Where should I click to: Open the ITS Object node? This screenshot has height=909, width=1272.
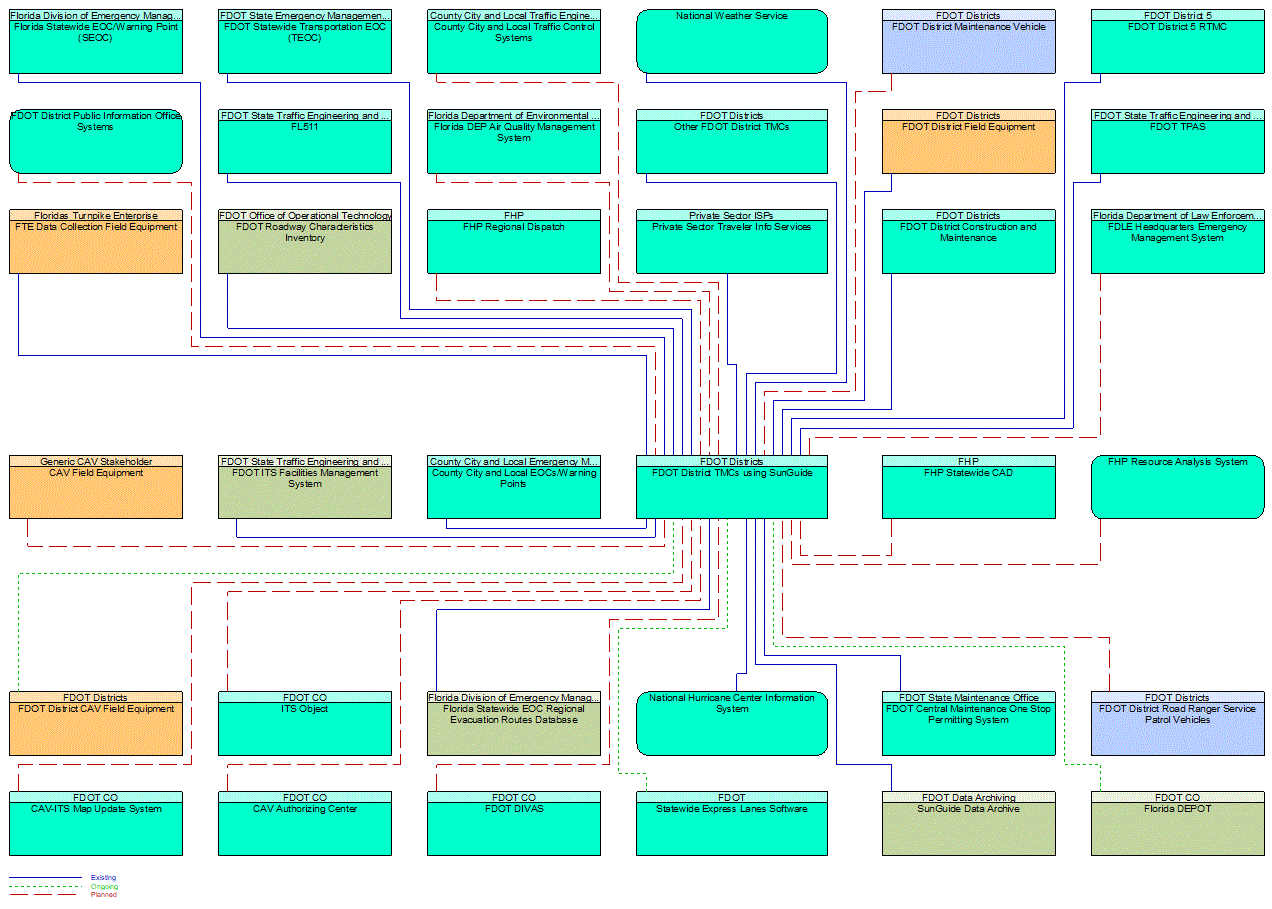tap(305, 723)
